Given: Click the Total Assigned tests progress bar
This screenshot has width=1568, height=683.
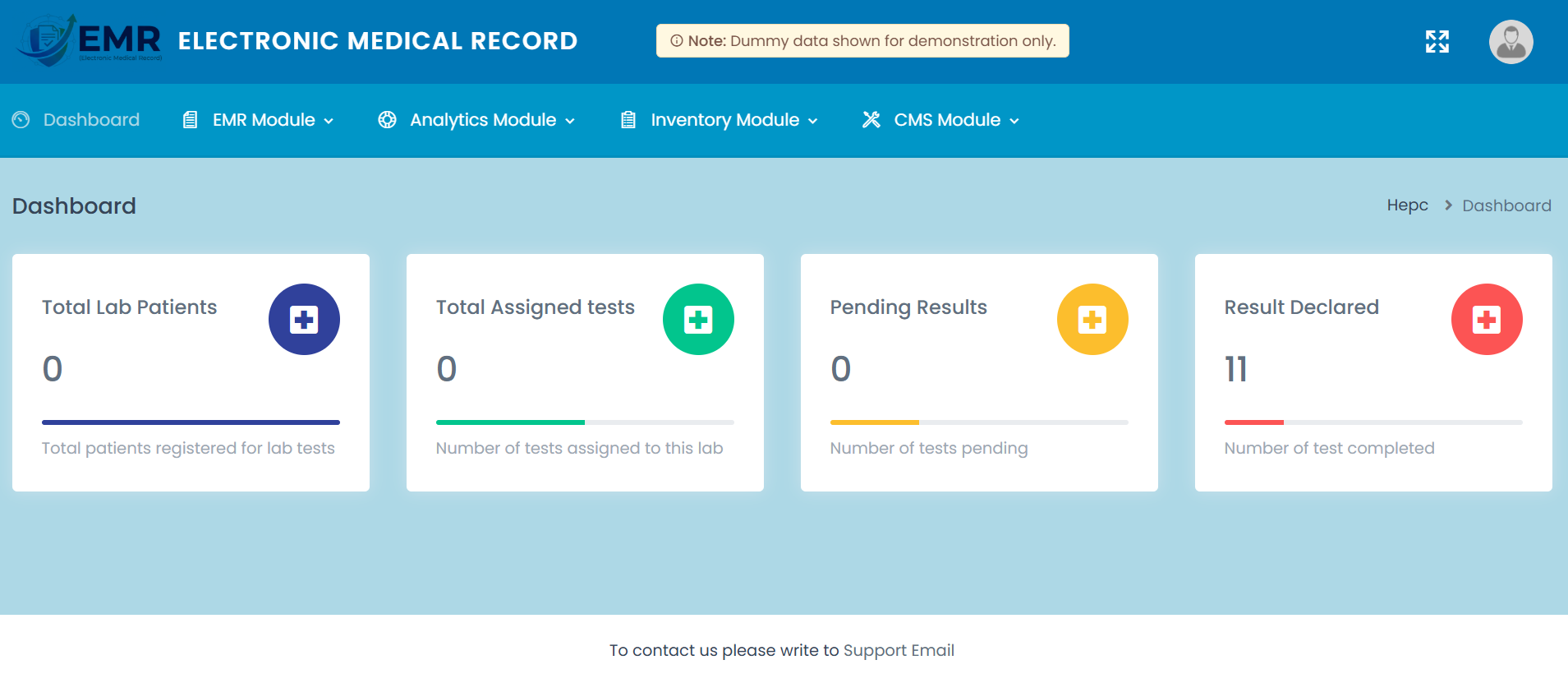Looking at the screenshot, I should point(585,422).
